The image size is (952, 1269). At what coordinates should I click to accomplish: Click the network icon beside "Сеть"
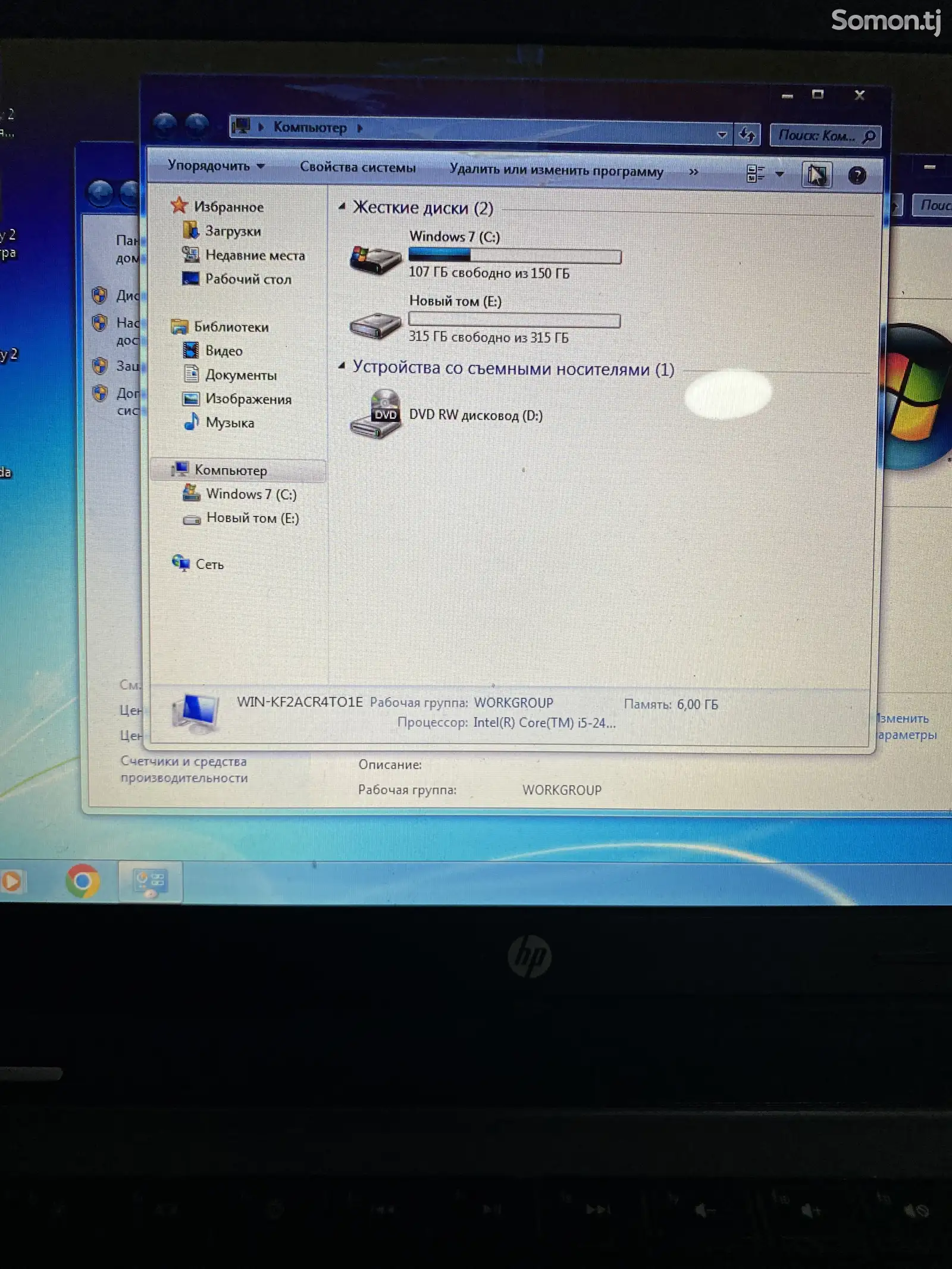point(181,563)
